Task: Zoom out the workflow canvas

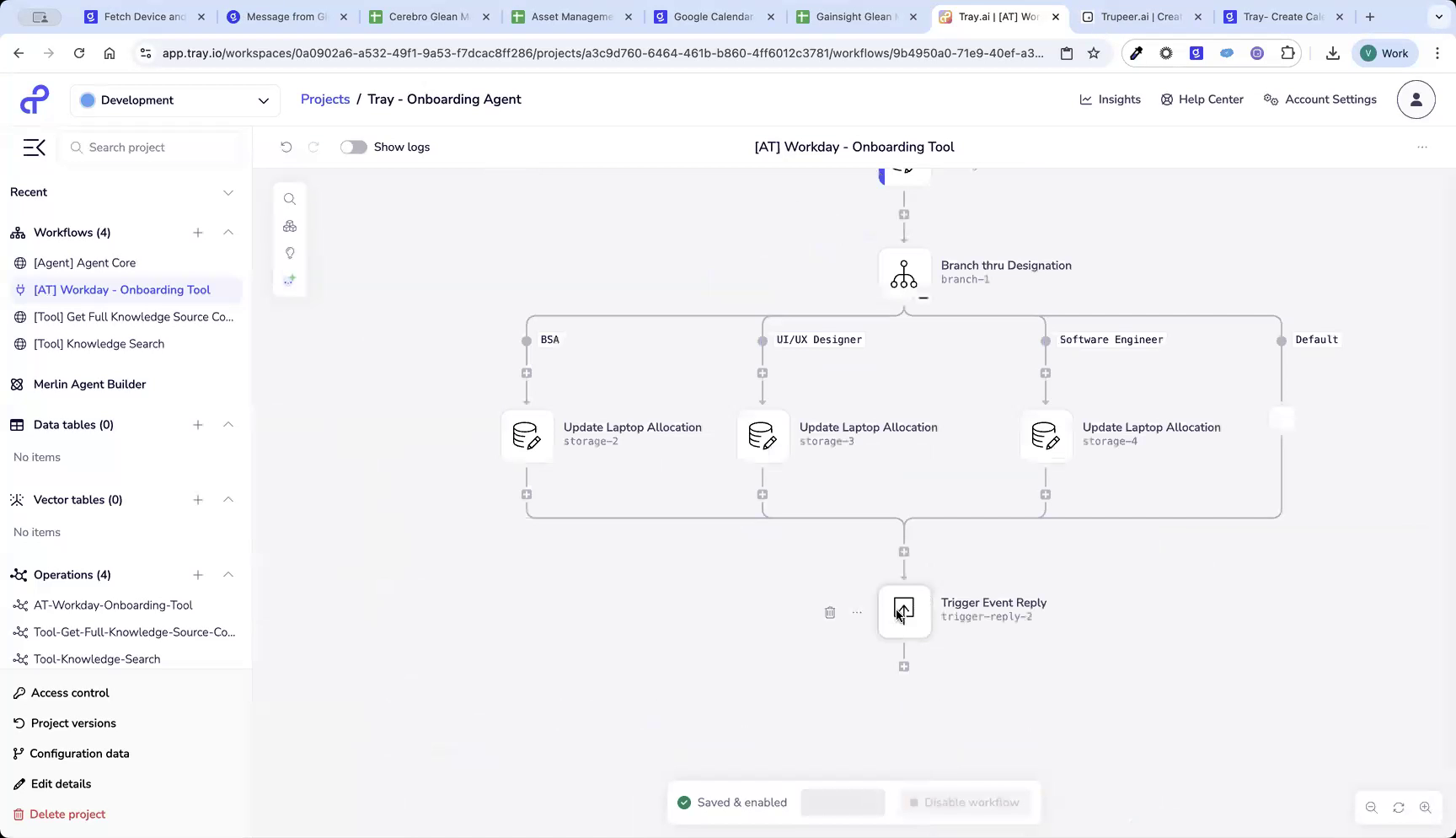Action: pos(1371,808)
